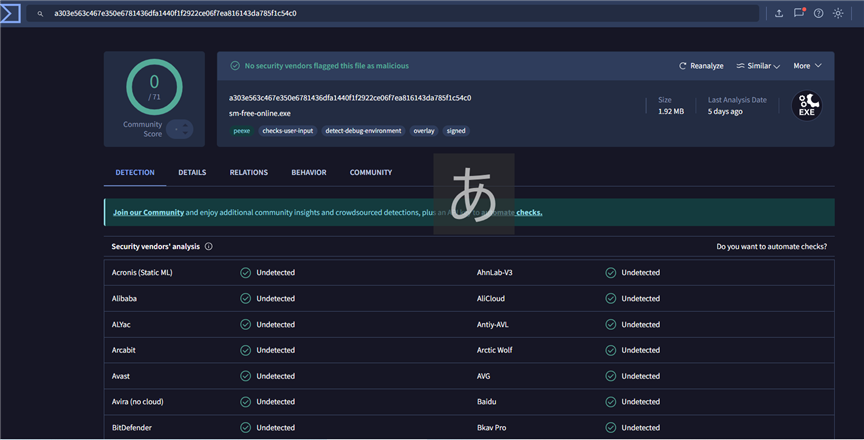Click the AhnLab-V3 undetected check icon
The height and width of the screenshot is (440, 864).
coord(611,273)
